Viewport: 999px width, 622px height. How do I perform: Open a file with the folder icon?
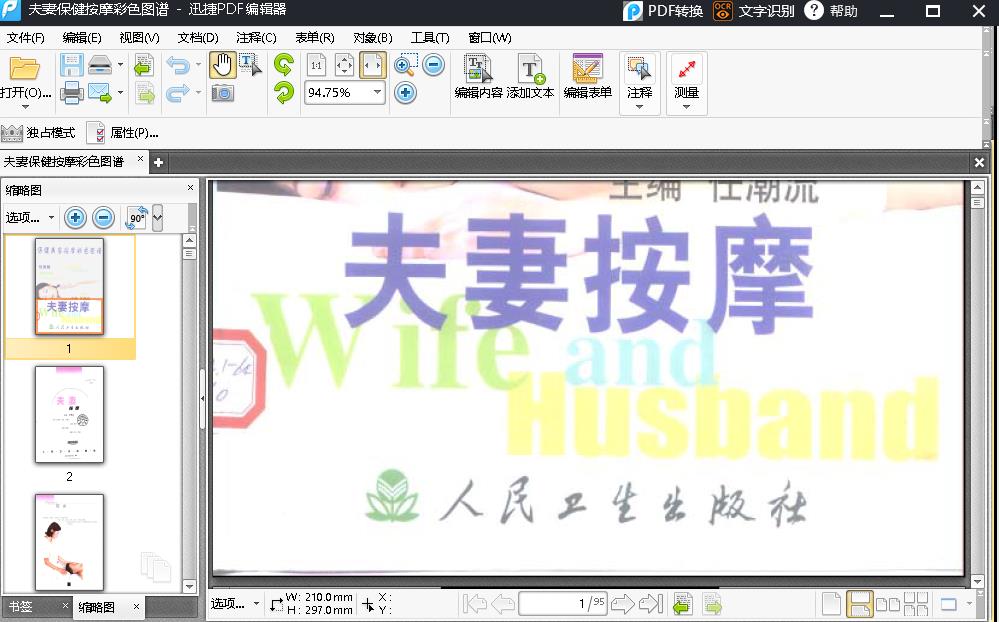click(x=25, y=68)
